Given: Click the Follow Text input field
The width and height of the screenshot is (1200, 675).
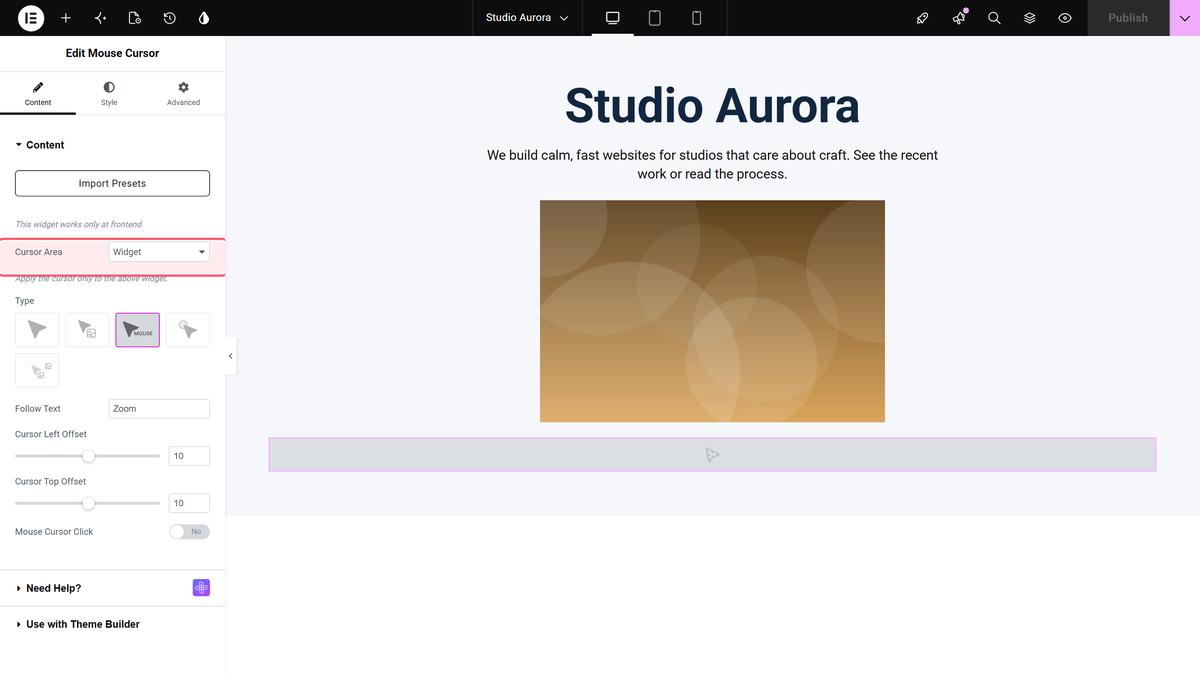Looking at the screenshot, I should pos(159,408).
